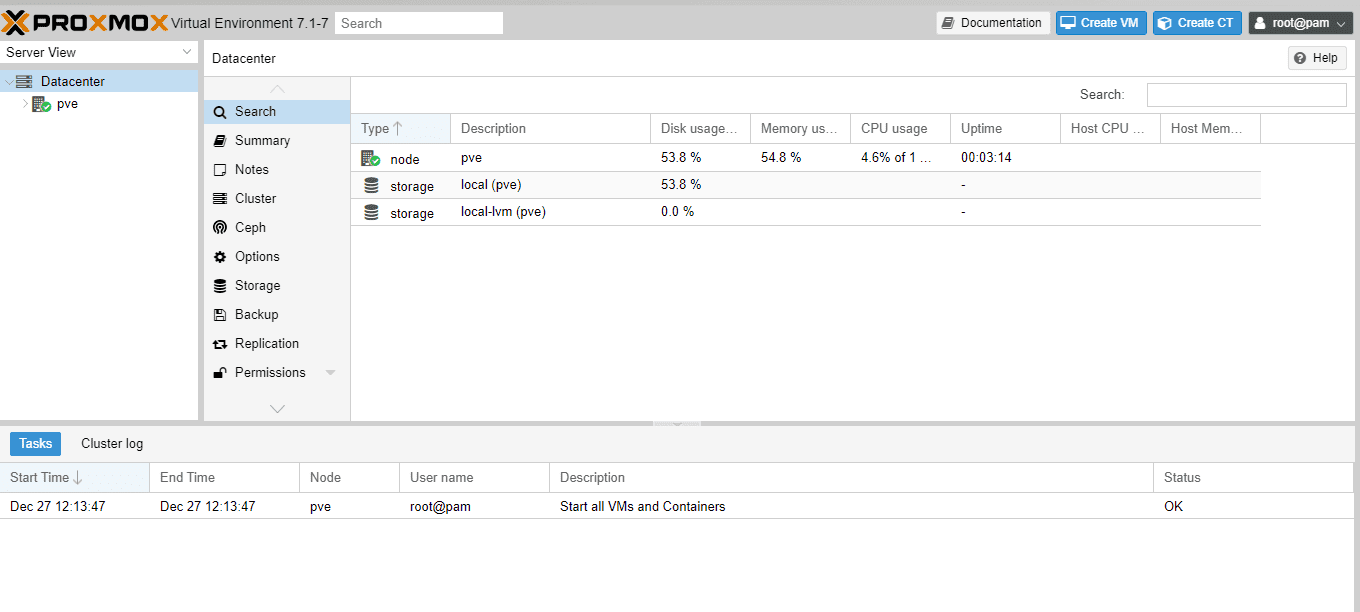Open the Ceph menu item
This screenshot has width=1360, height=612.
click(277, 228)
